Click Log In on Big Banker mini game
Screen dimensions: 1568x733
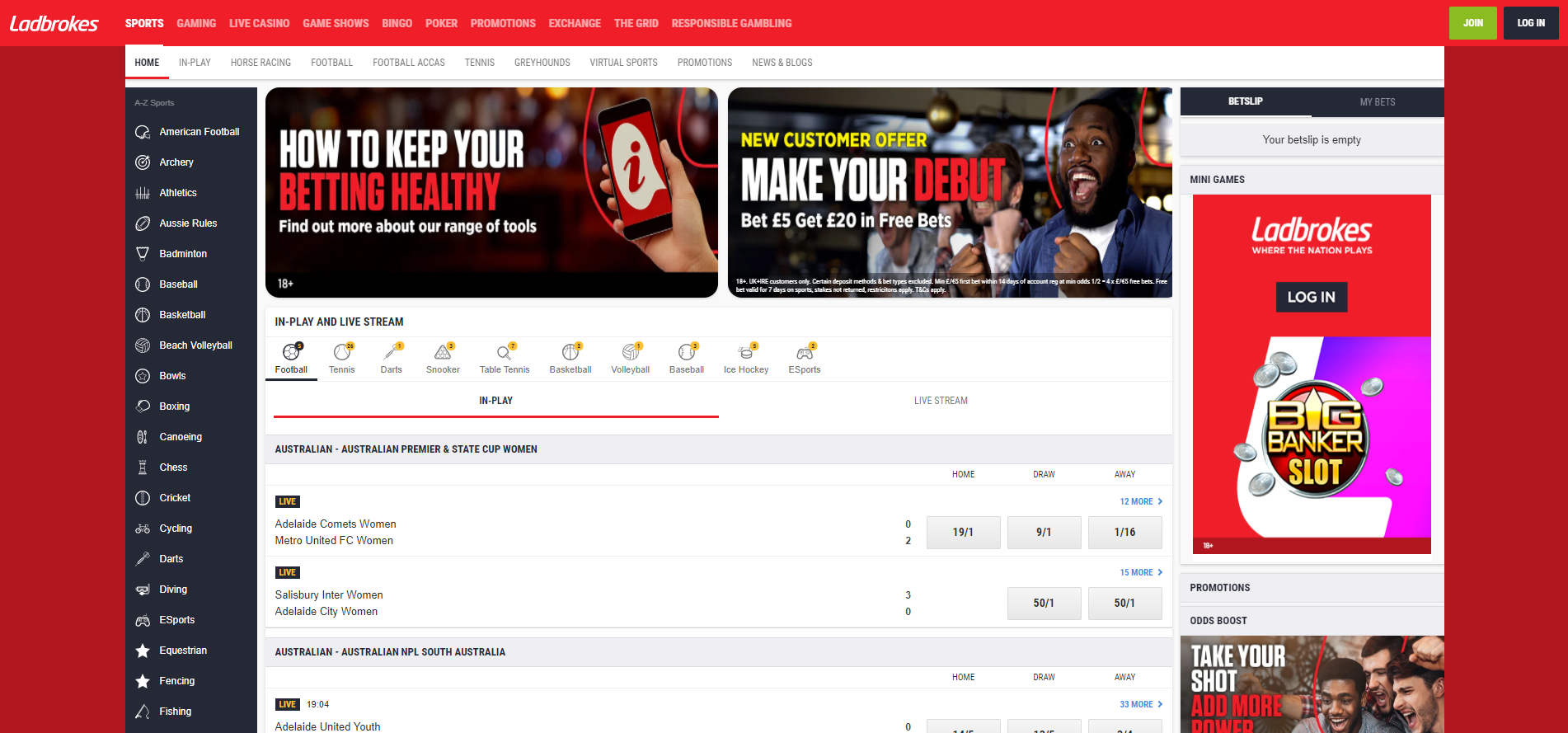coord(1312,297)
